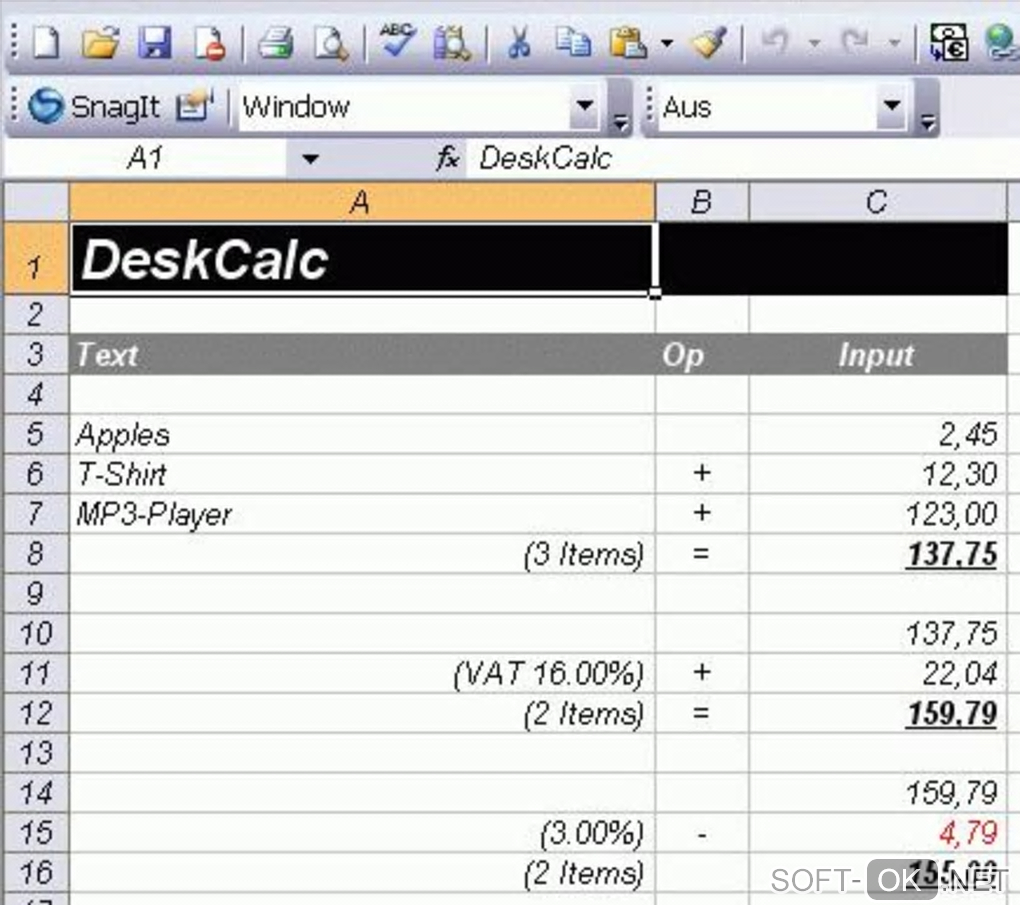Click the red value 4,79 cell
Screen dimensions: 1020x905
click(x=878, y=833)
